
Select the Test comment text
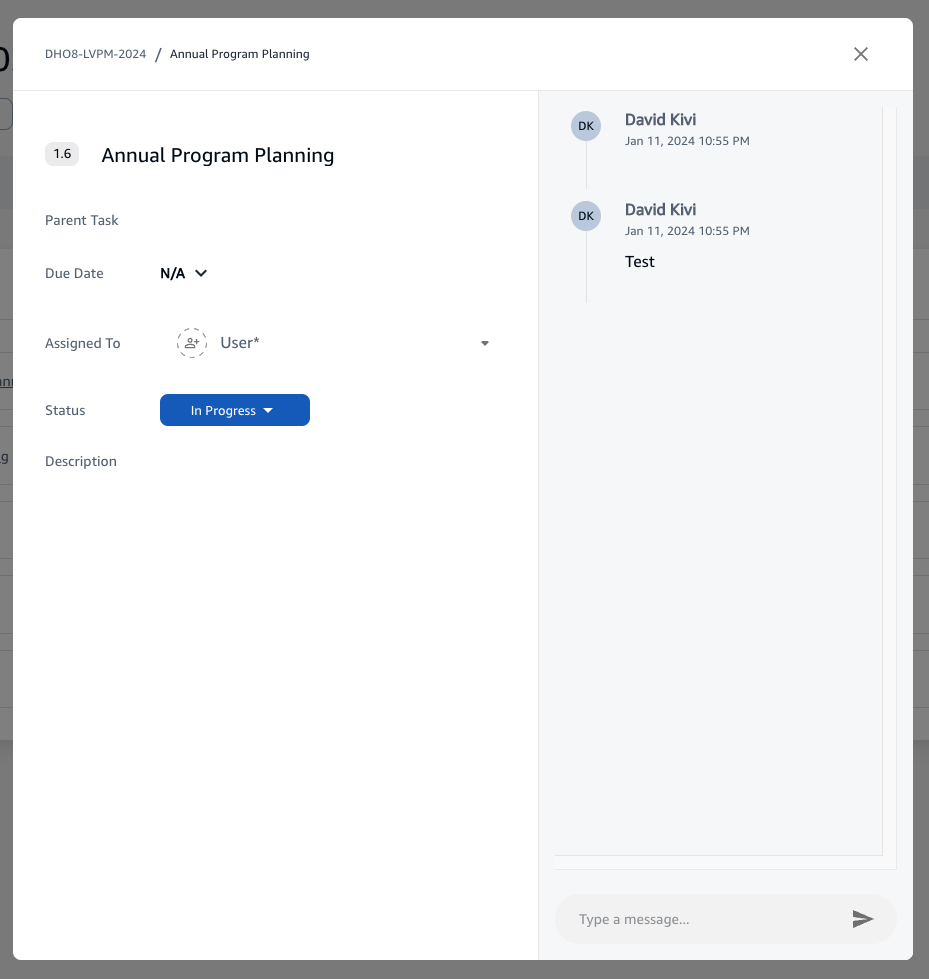pos(639,261)
